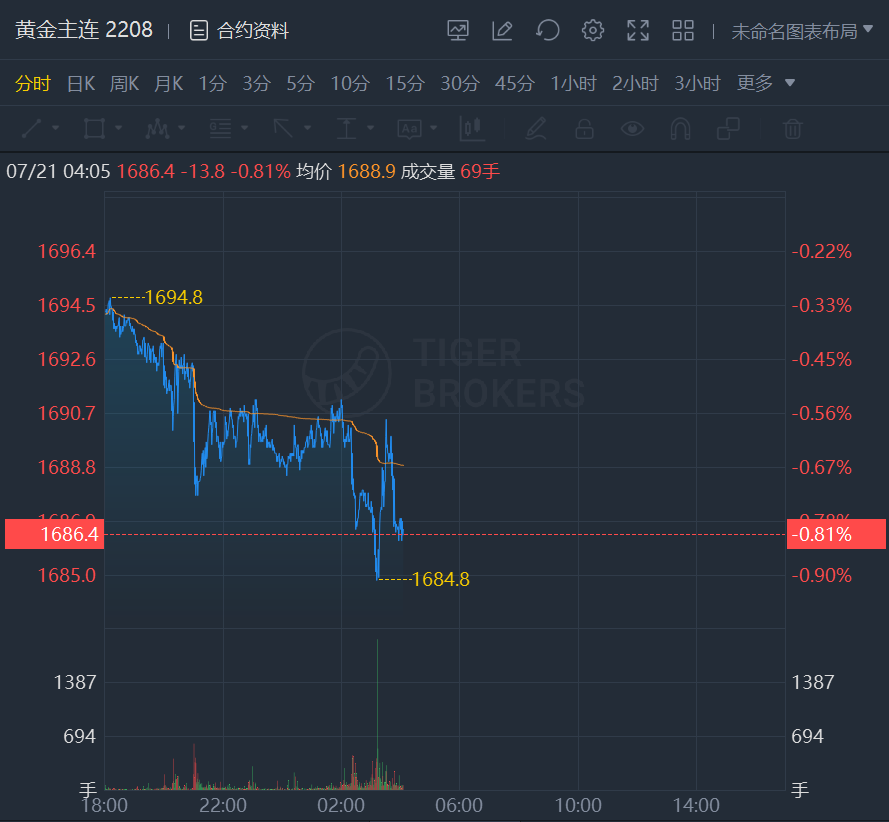This screenshot has height=822, width=889.
Task: Toggle the magnet snap mode
Action: [x=680, y=129]
